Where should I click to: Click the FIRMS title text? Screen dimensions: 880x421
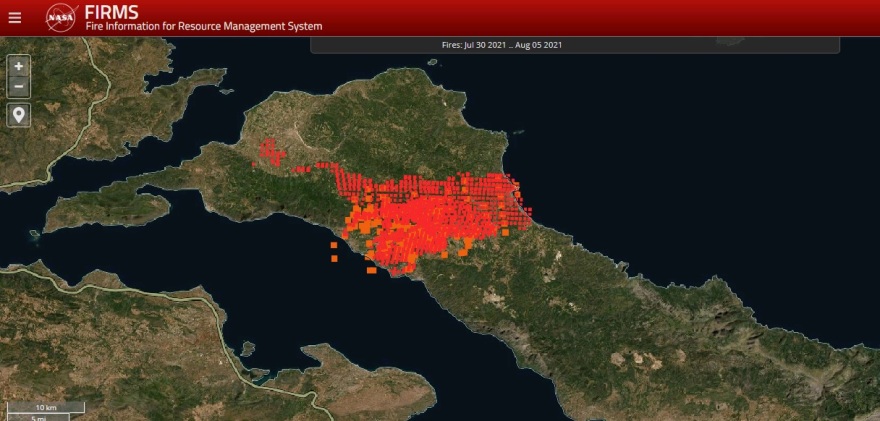coord(112,12)
